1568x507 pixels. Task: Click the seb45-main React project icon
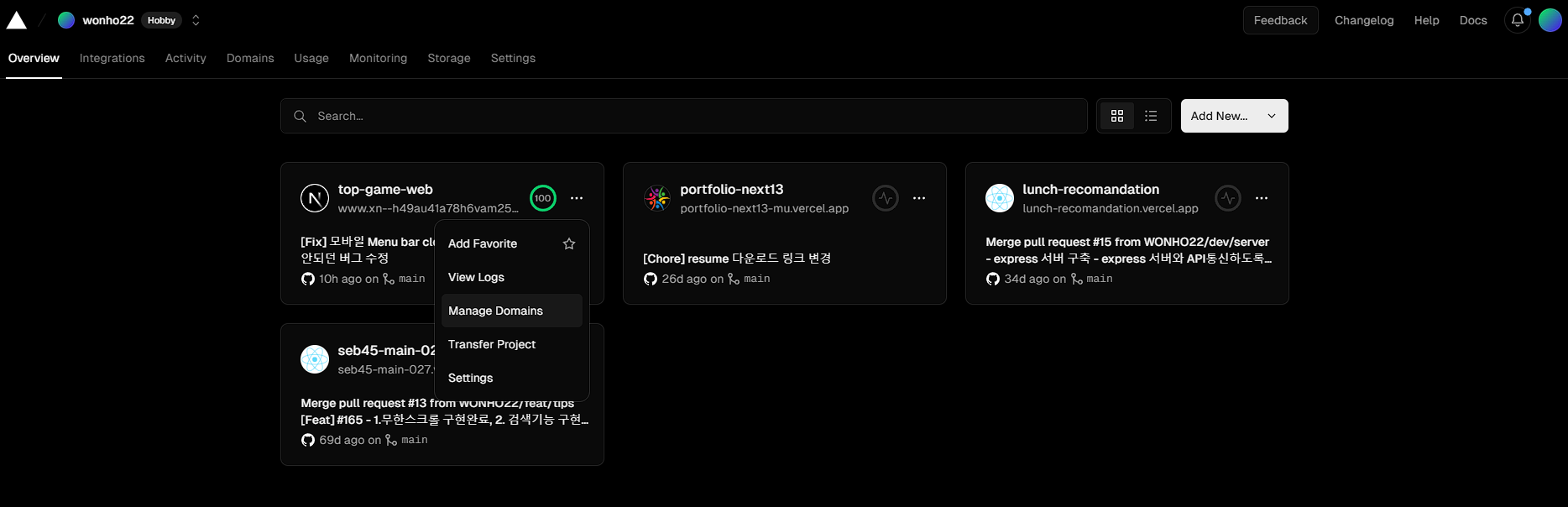tap(315, 359)
